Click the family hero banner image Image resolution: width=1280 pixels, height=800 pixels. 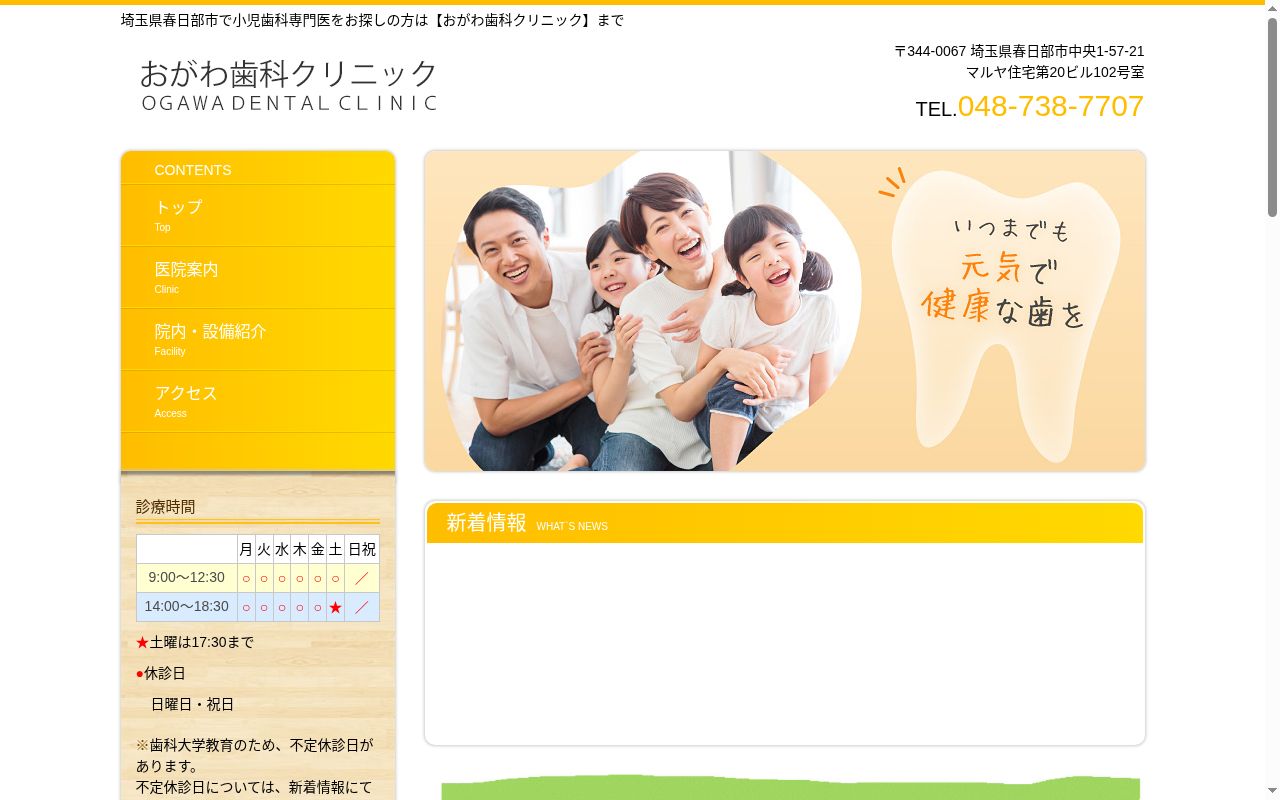(785, 311)
